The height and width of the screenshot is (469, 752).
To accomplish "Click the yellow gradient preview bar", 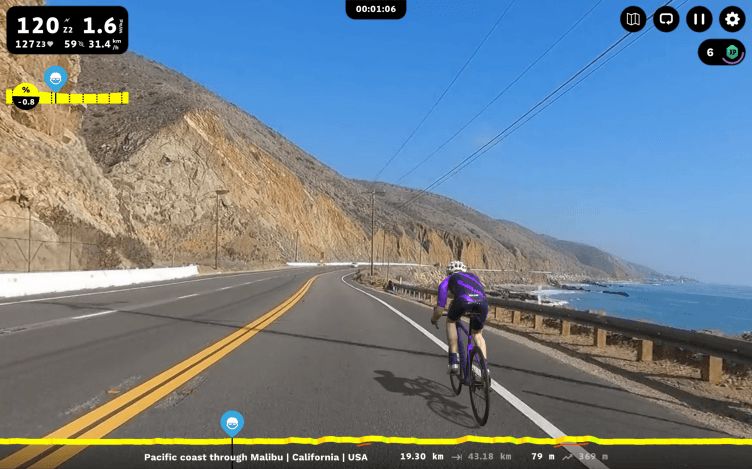I will coord(68,98).
